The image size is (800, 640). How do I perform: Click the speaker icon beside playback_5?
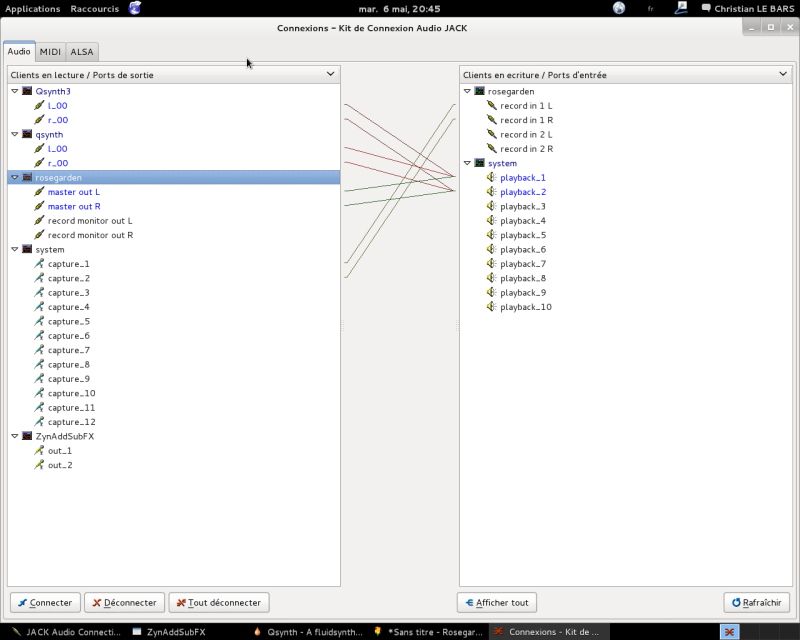tap(492, 235)
